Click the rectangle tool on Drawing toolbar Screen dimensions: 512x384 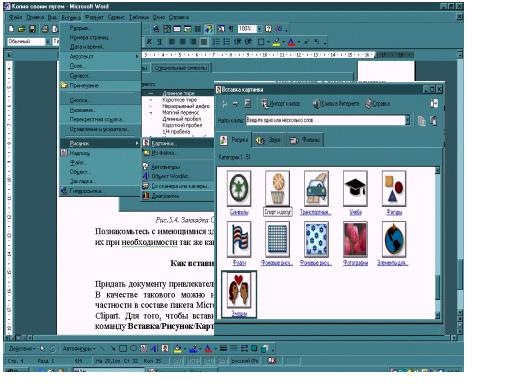click(123, 349)
